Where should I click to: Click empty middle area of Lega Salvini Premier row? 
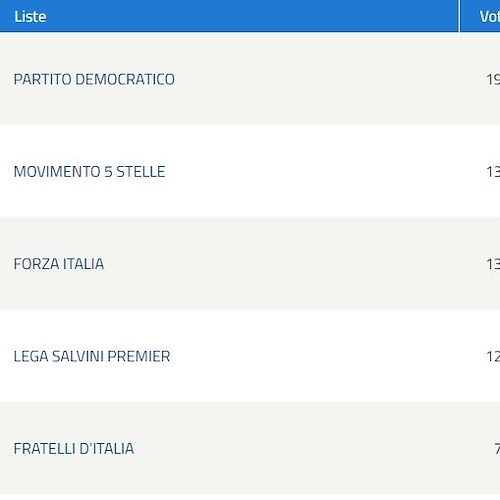click(x=317, y=356)
